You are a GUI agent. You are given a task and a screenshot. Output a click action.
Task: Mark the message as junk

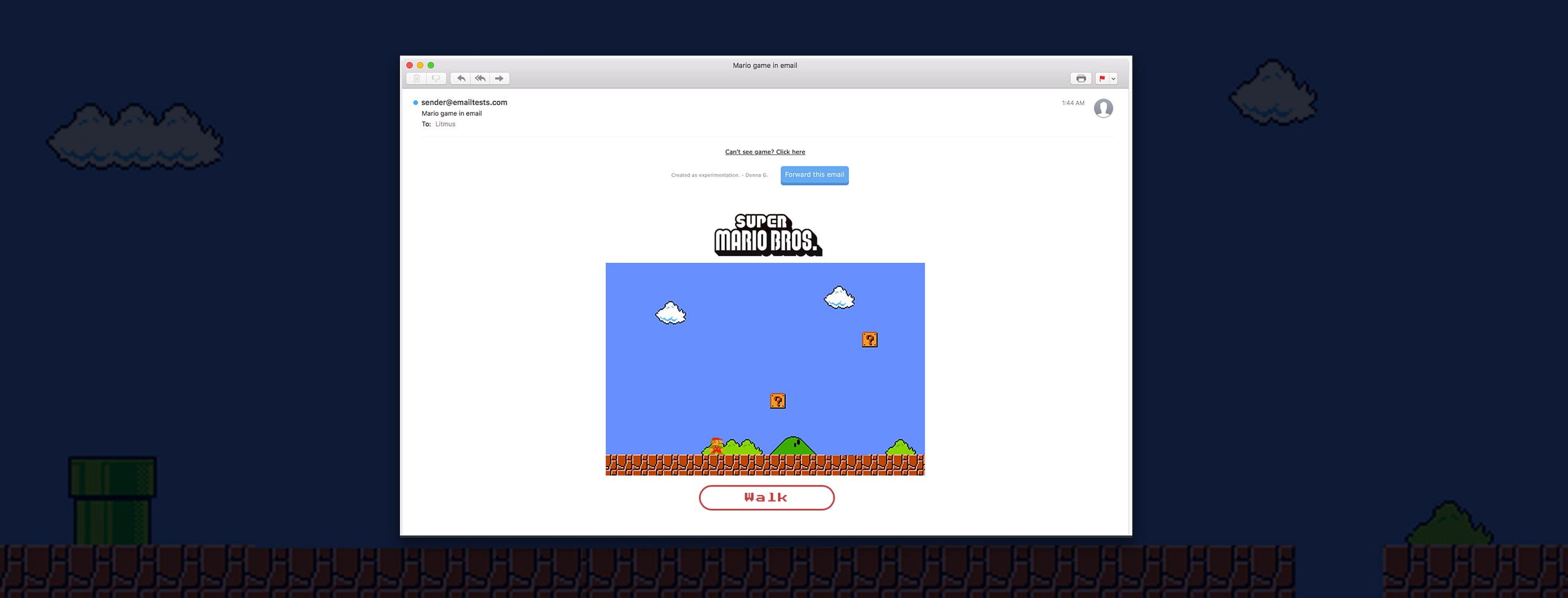tap(437, 78)
